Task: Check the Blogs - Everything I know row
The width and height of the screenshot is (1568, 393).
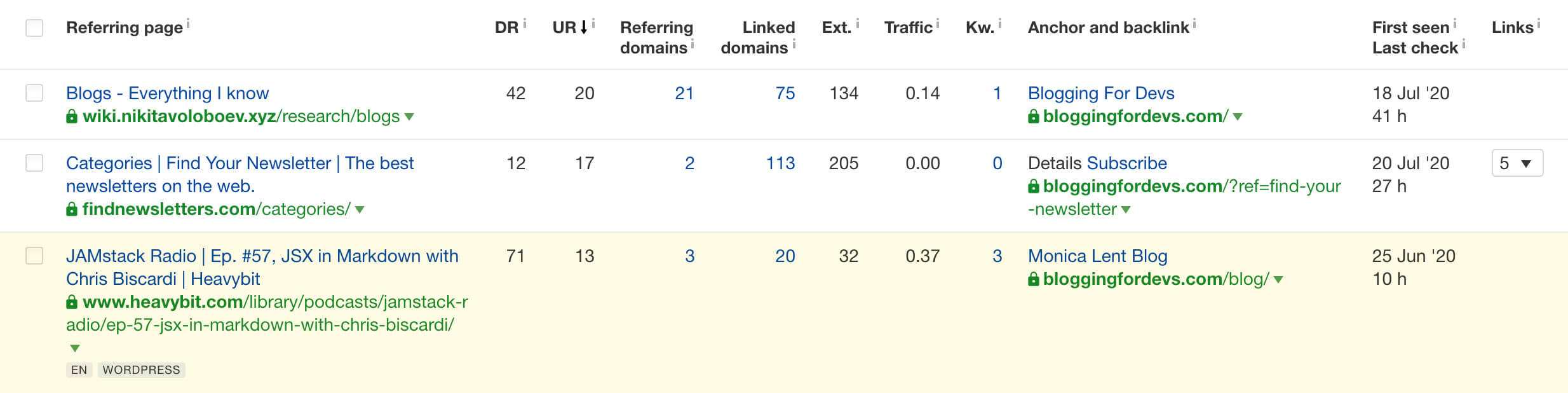Action: (34, 93)
